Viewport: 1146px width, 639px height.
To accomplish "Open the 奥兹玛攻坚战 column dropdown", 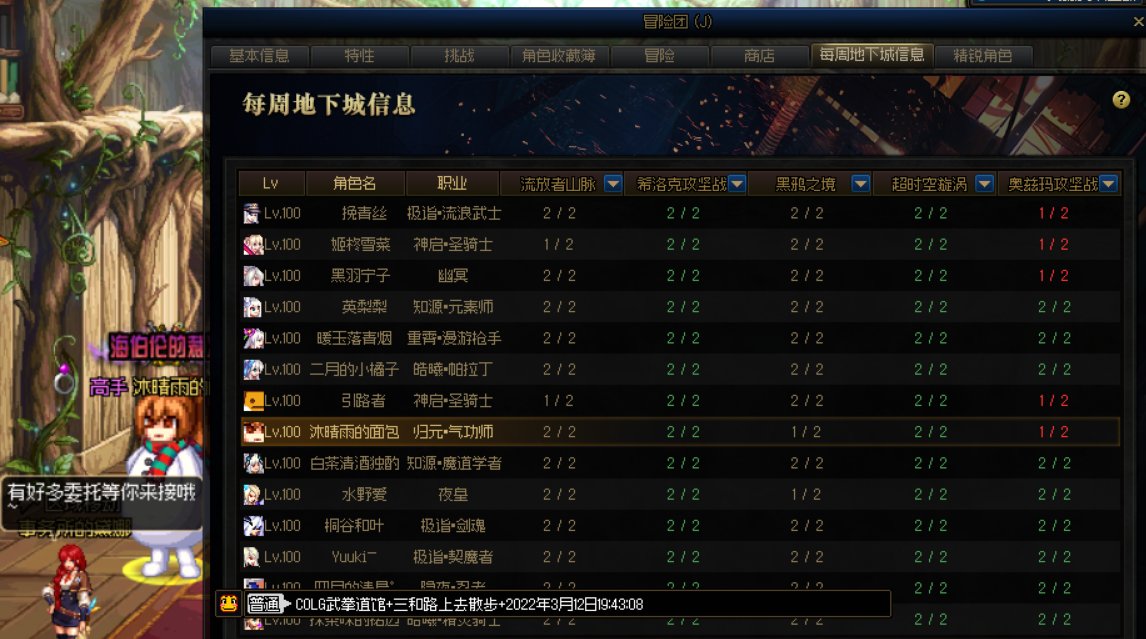I will coord(1108,184).
